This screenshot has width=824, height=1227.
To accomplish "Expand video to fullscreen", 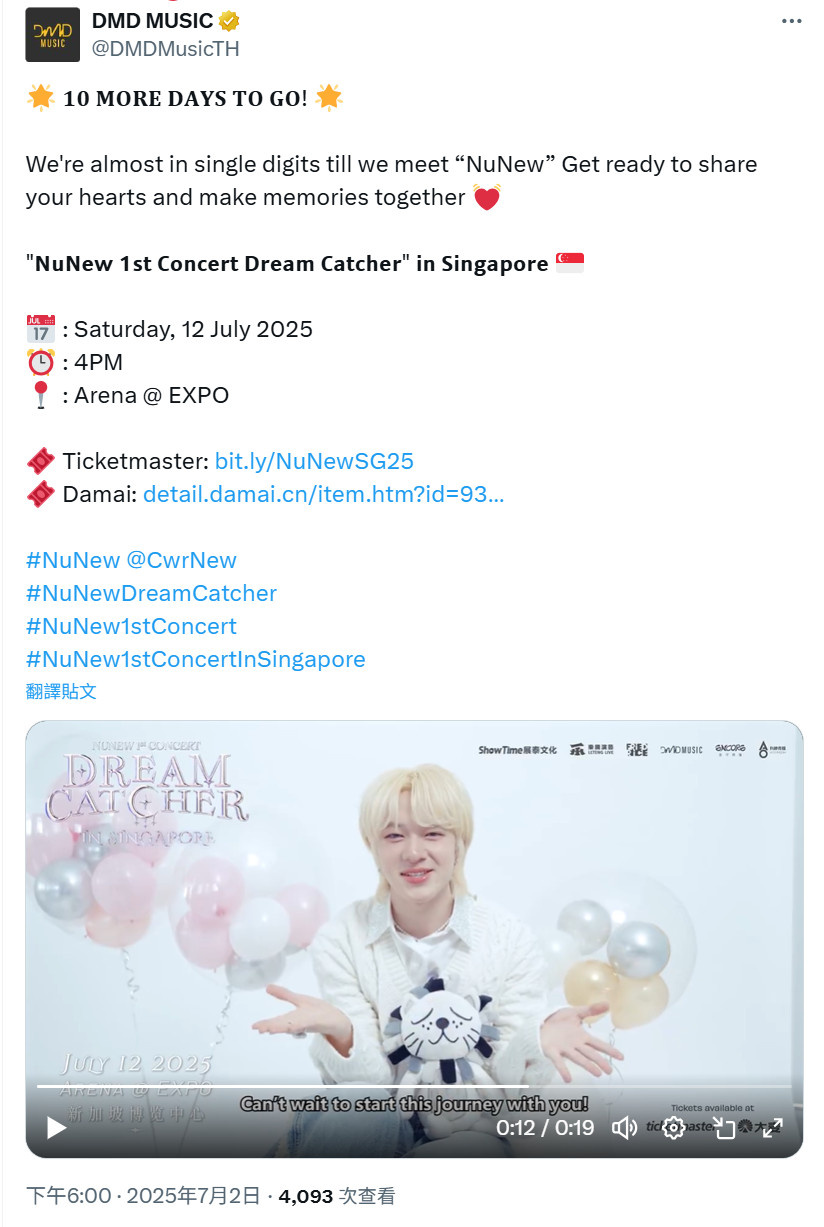I will [x=772, y=1128].
